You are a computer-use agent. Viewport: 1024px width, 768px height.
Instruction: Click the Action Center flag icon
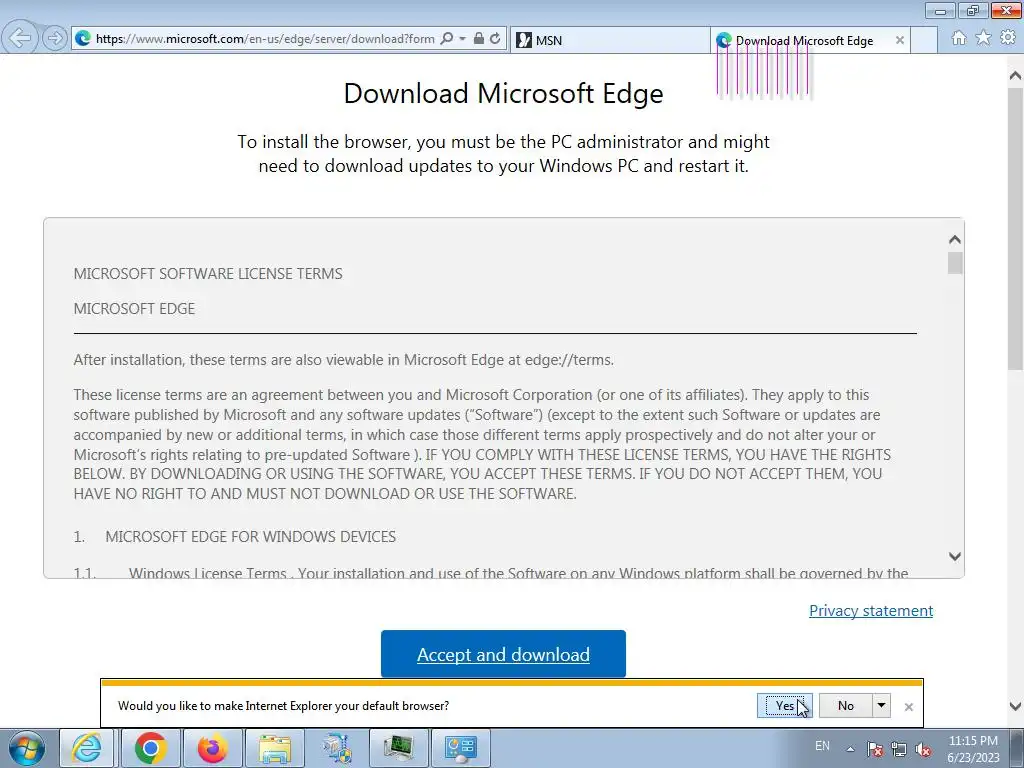875,750
